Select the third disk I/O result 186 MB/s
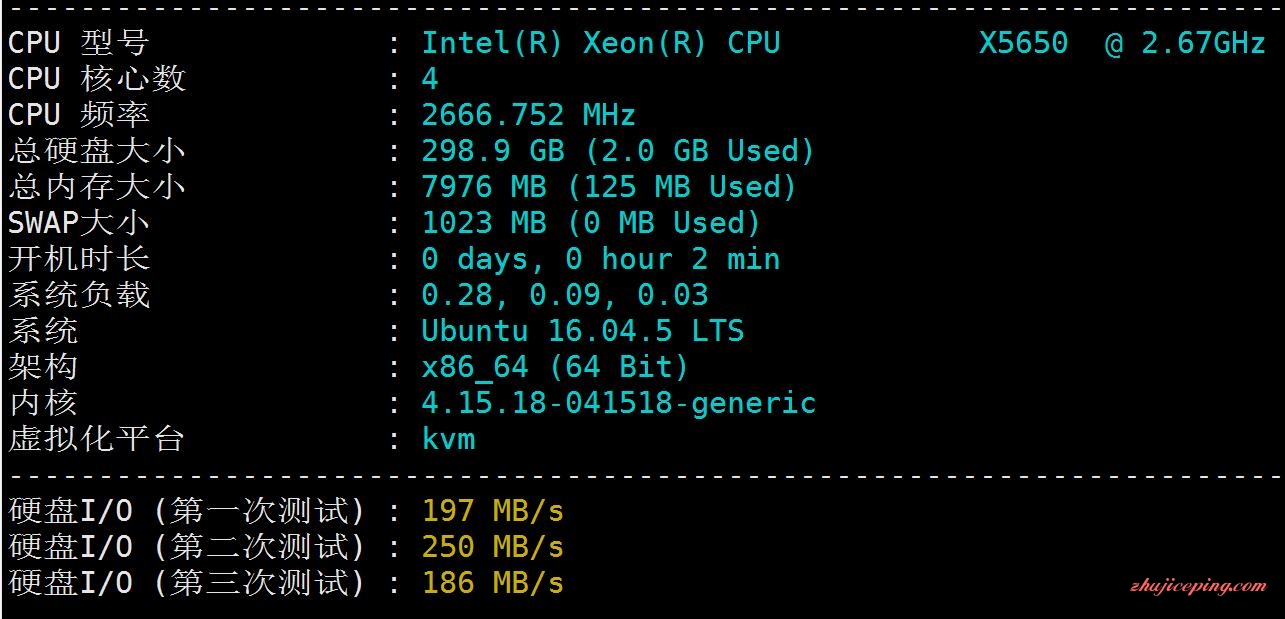The image size is (1285, 619). (493, 583)
